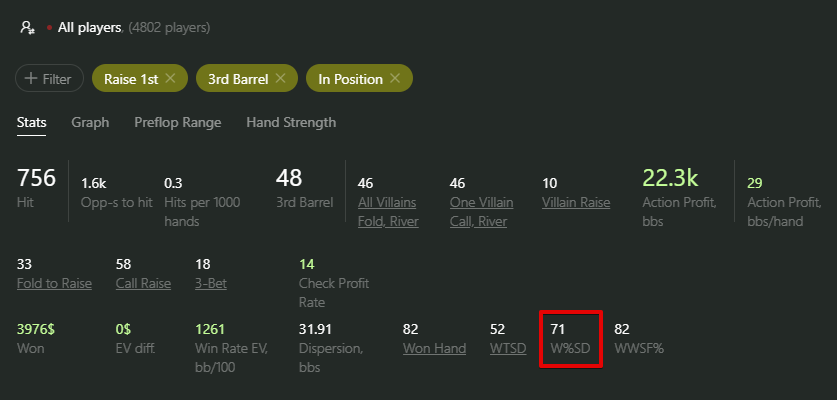Screen dimensions: 837x400
Task: Switch to the Stats tab
Action: 31,122
